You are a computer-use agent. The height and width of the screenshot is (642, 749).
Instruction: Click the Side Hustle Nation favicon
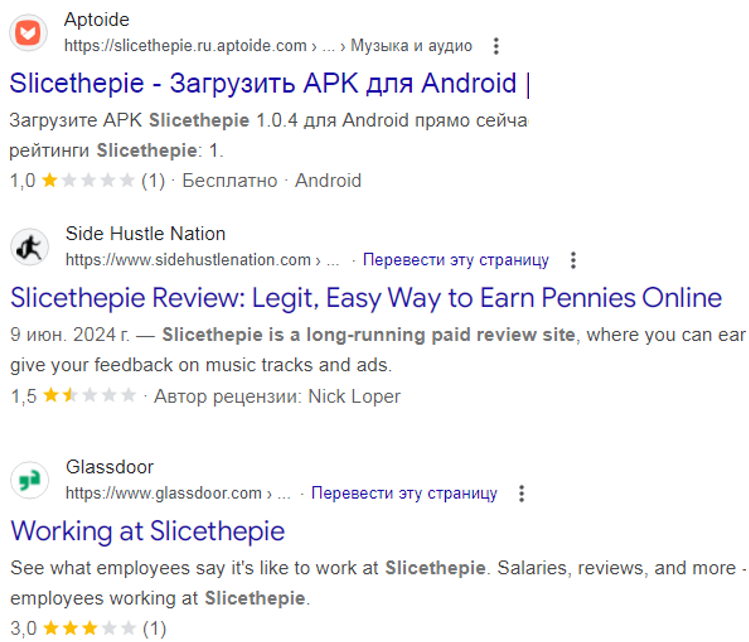tap(29, 246)
